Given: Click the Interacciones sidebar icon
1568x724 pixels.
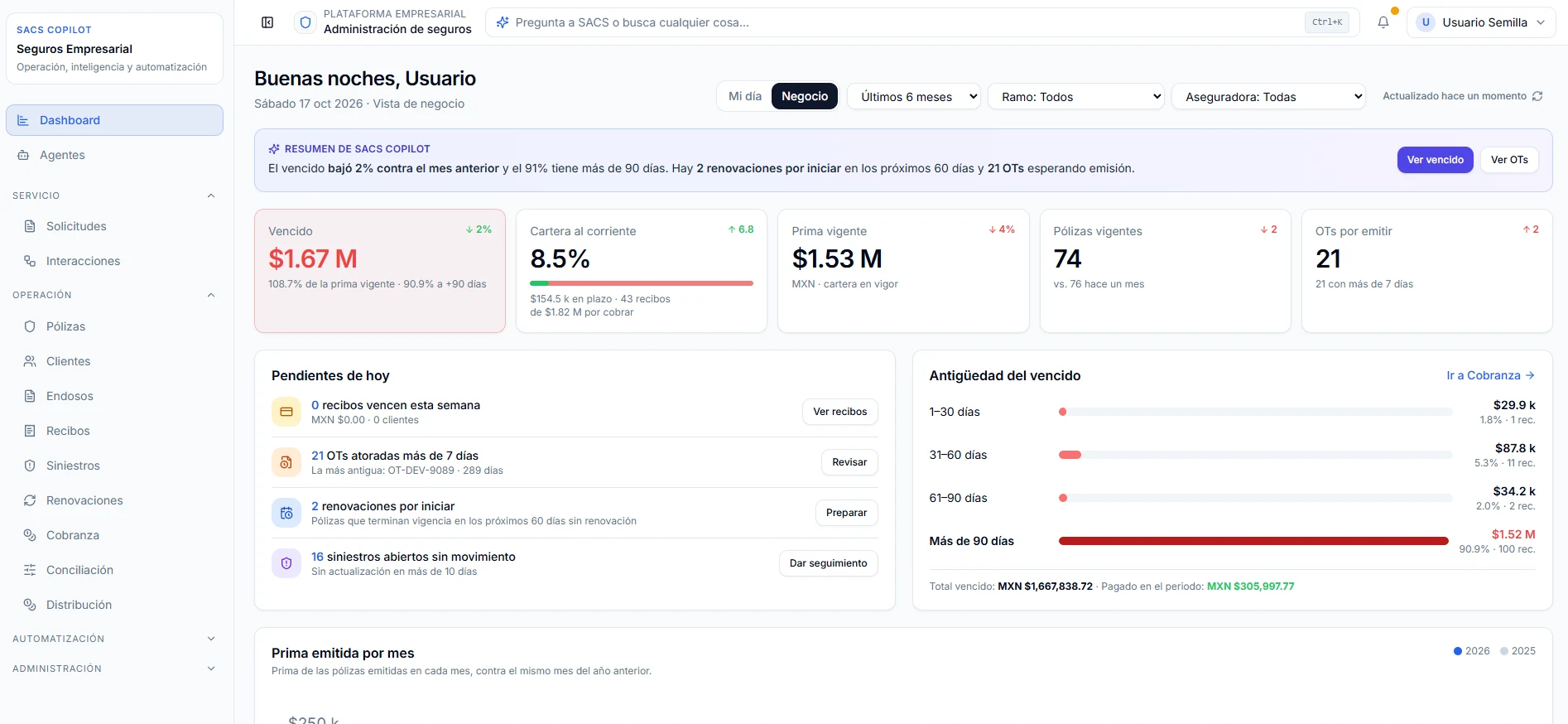Looking at the screenshot, I should coord(30,261).
